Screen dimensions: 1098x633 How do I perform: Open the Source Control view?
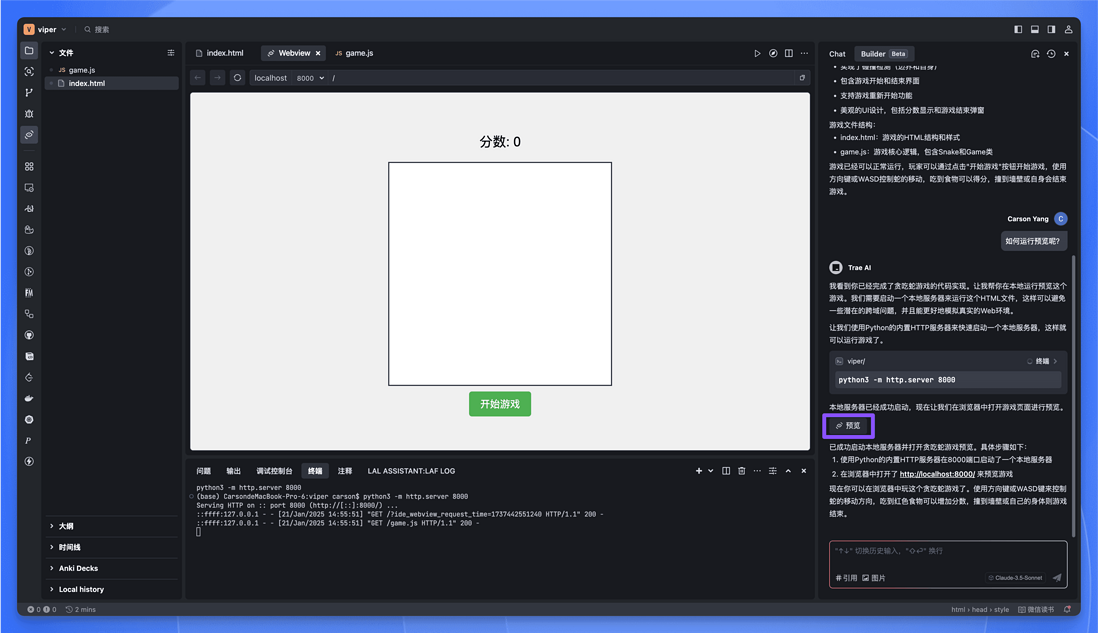pyautogui.click(x=29, y=92)
